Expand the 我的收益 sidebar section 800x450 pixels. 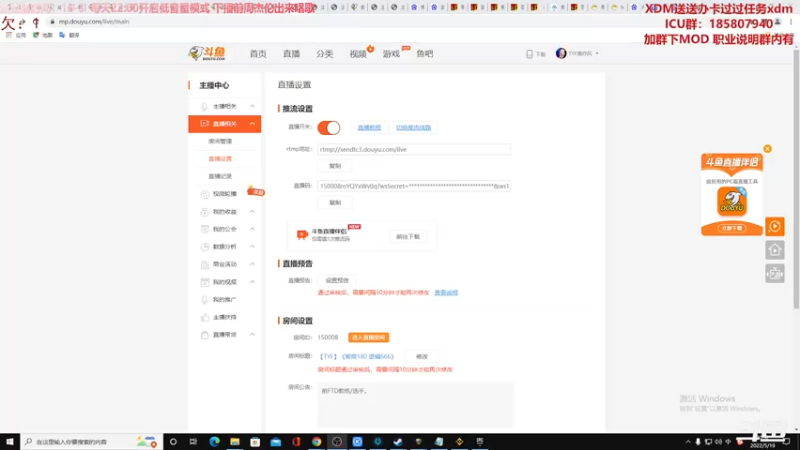[252, 212]
